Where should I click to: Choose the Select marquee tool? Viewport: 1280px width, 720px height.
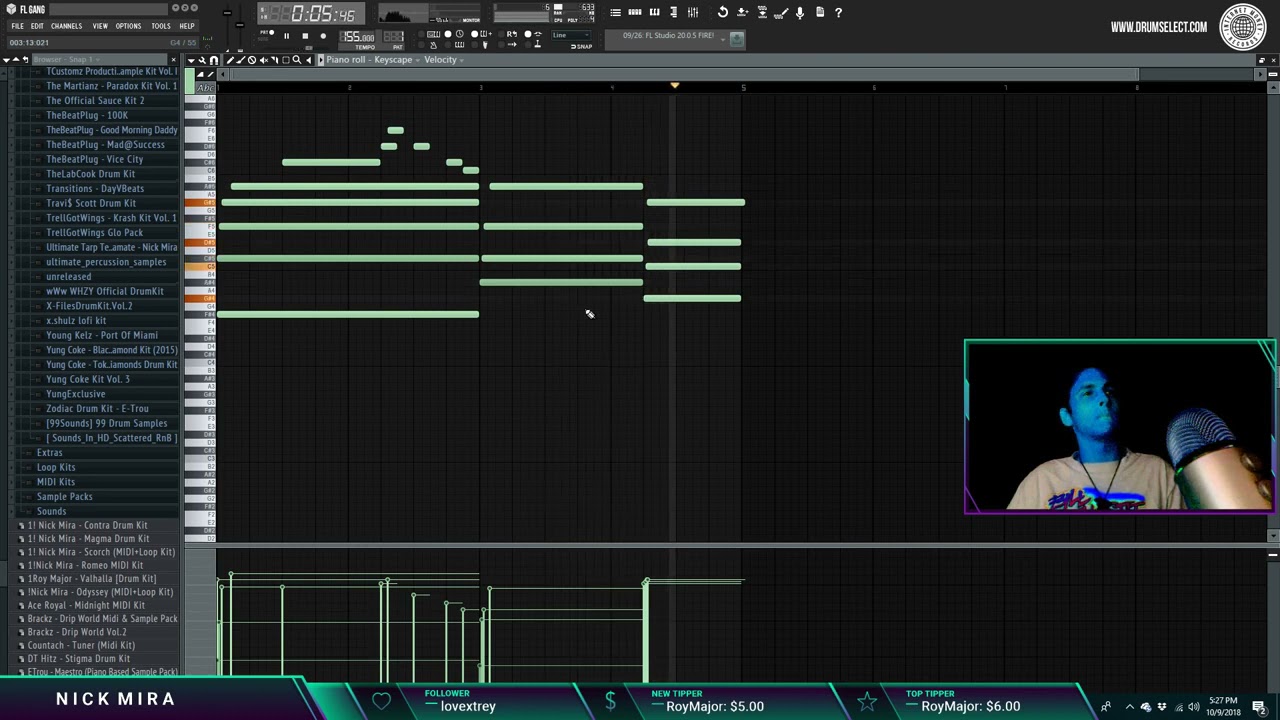tap(286, 60)
